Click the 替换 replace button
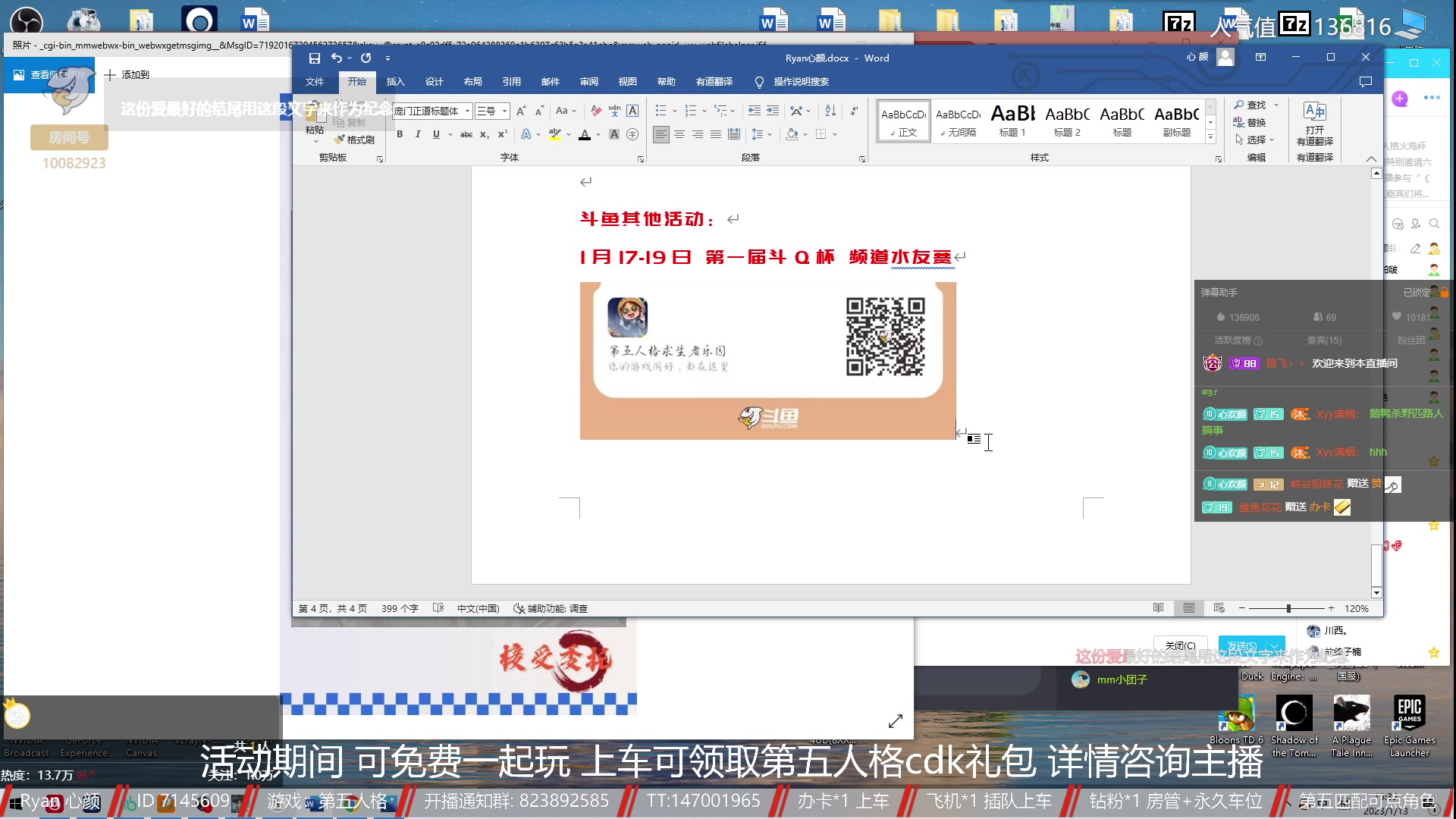This screenshot has width=1456, height=819. pos(1250,122)
